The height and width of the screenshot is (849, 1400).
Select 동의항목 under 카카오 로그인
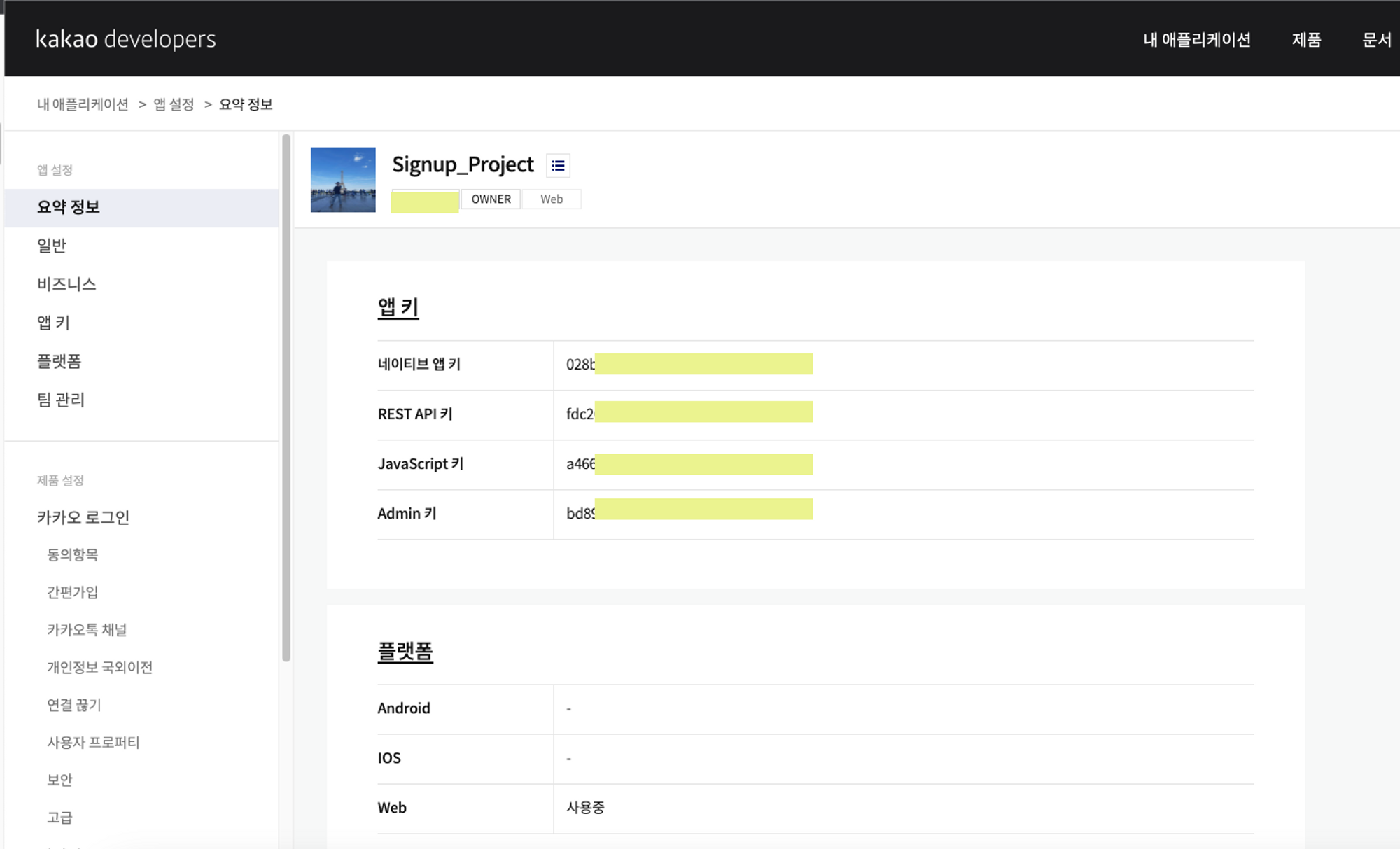pos(72,555)
